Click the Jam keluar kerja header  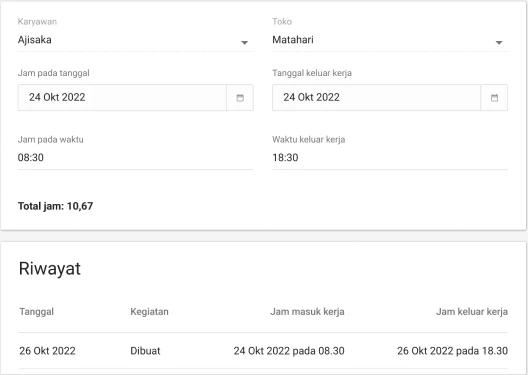tap(472, 312)
